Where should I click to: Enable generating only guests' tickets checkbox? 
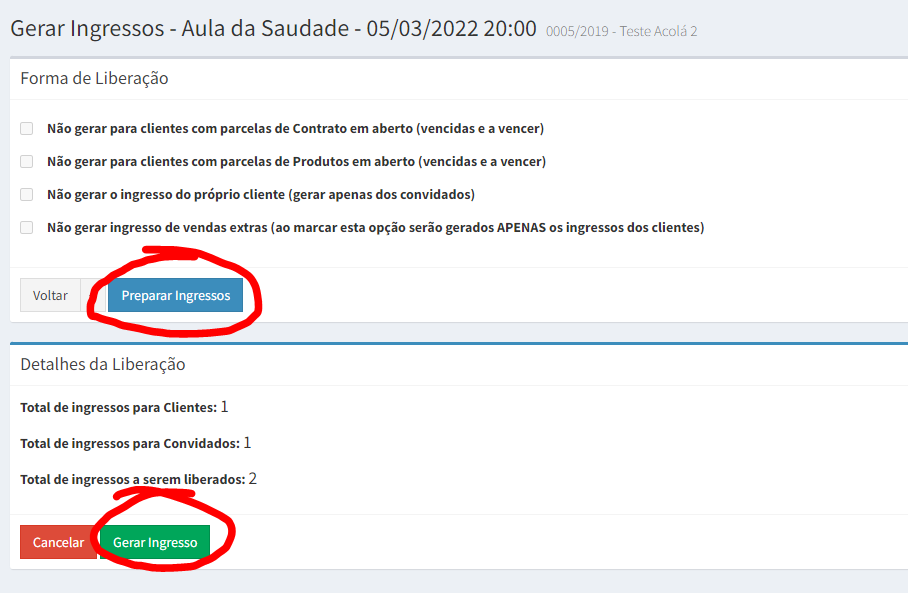[x=27, y=195]
